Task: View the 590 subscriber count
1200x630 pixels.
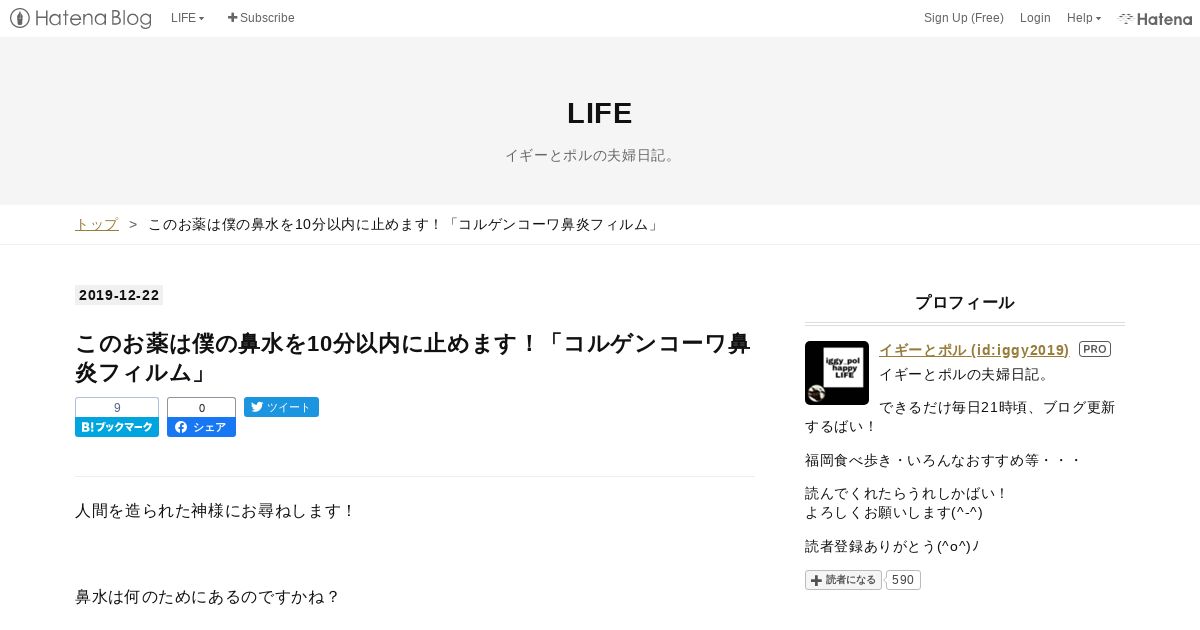Action: [x=903, y=580]
